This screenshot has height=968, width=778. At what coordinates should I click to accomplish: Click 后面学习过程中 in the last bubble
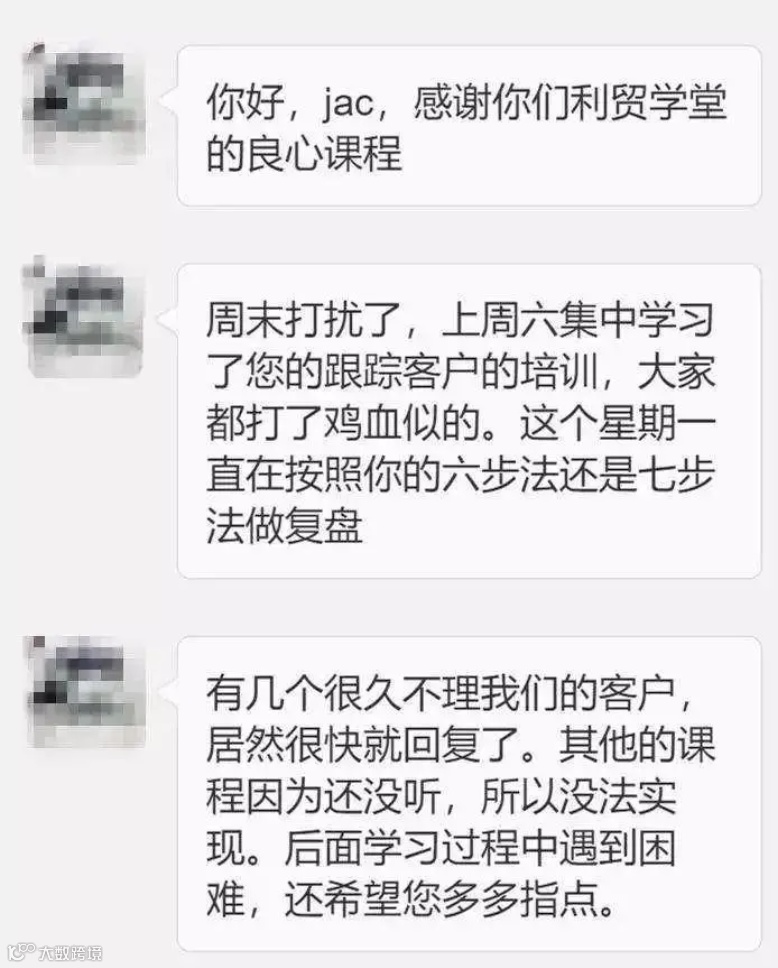point(422,848)
